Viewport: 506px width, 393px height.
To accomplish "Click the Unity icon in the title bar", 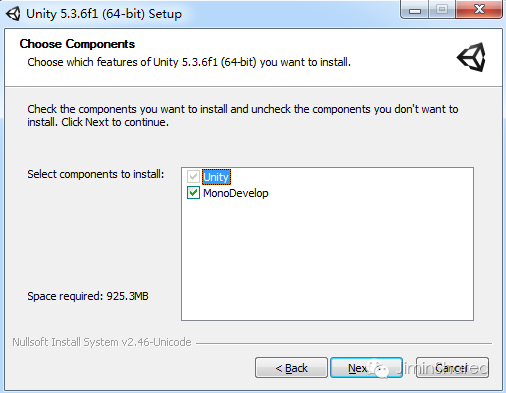I will pos(13,14).
